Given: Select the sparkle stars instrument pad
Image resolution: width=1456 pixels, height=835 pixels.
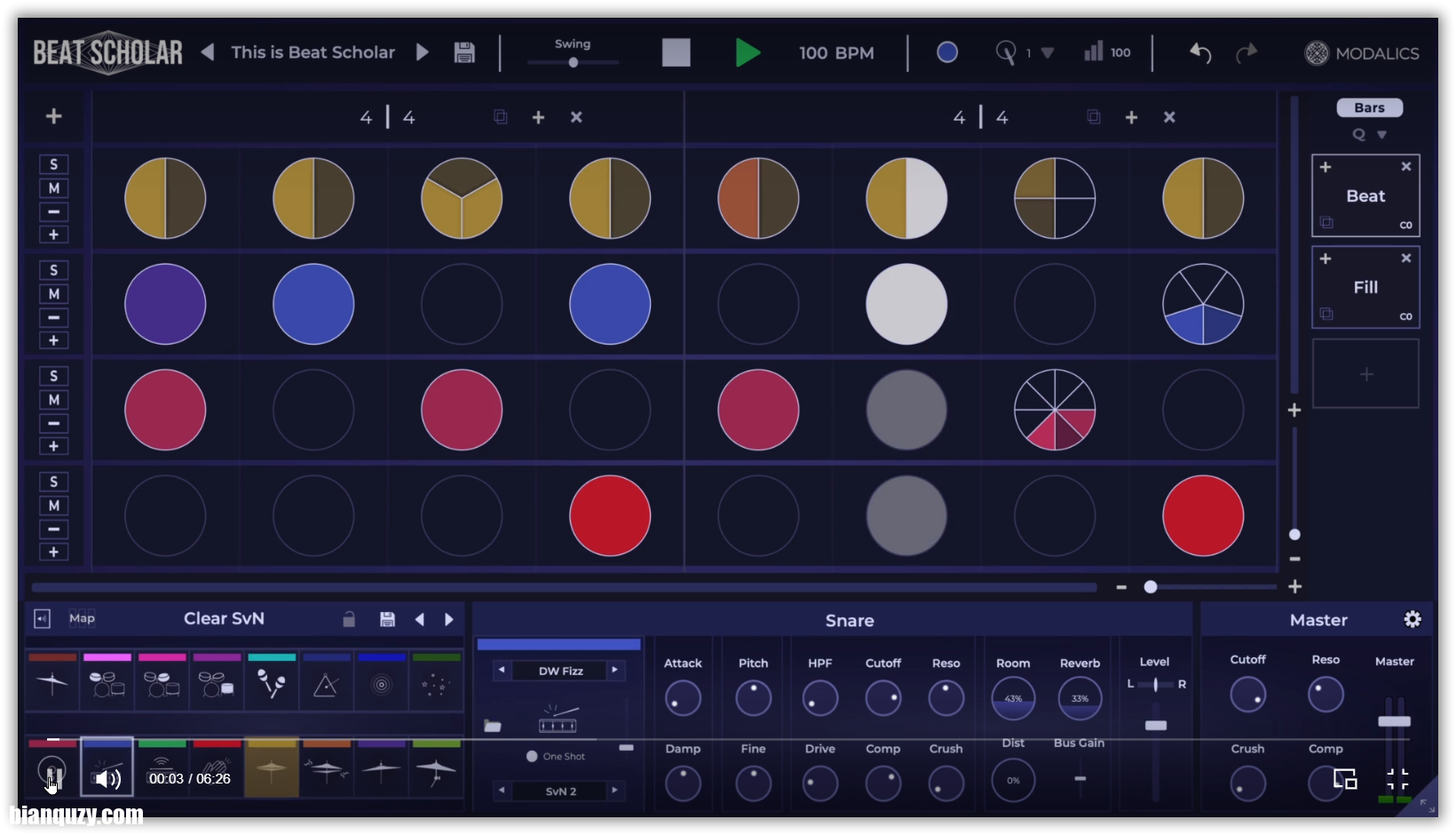Looking at the screenshot, I should click(x=436, y=682).
